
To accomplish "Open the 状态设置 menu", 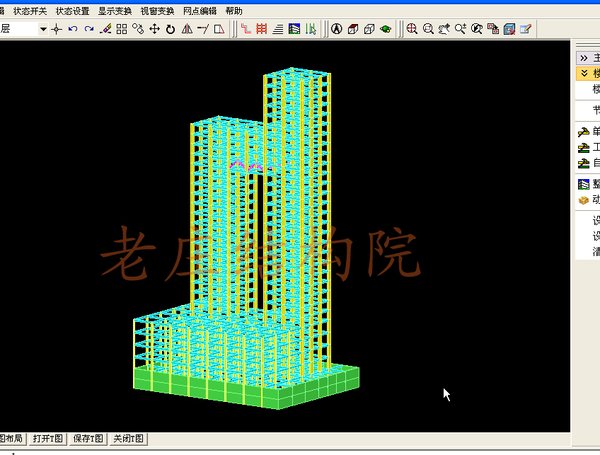I will 72,11.
